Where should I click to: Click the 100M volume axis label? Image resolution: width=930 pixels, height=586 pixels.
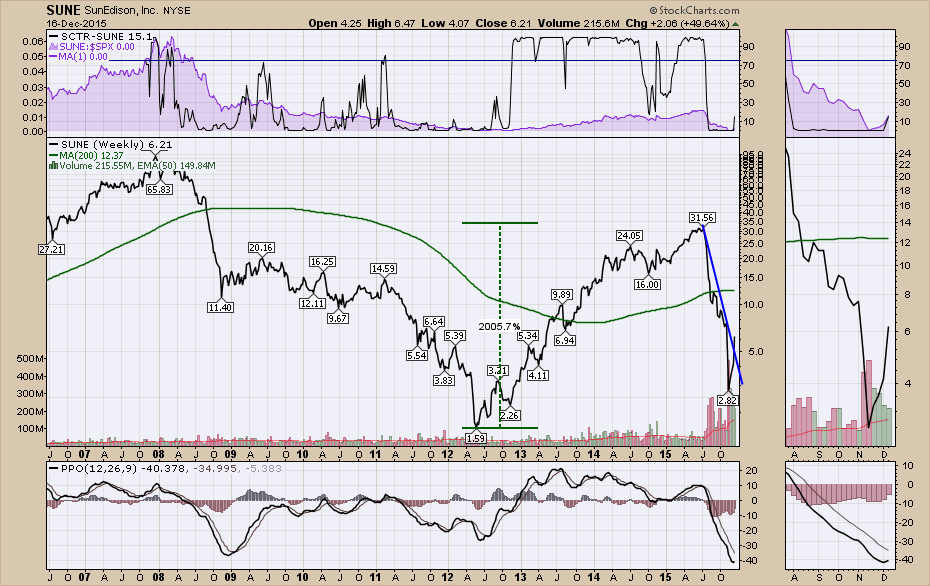(30, 428)
